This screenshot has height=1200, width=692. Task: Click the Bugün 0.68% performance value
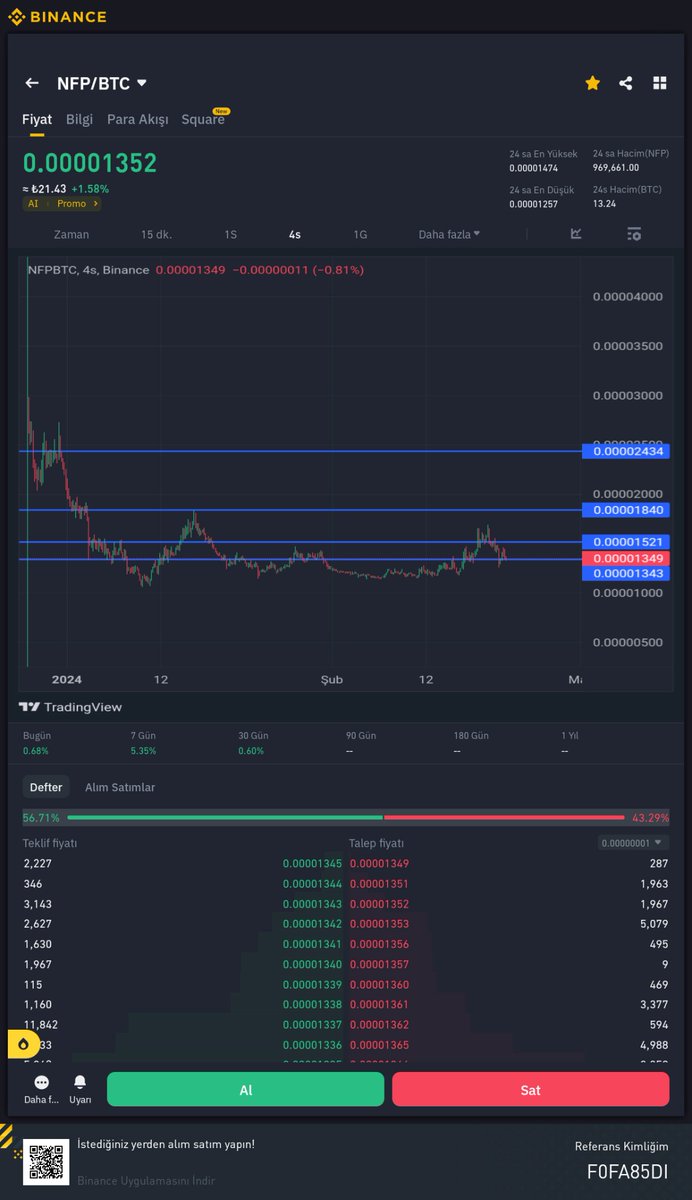(35, 751)
